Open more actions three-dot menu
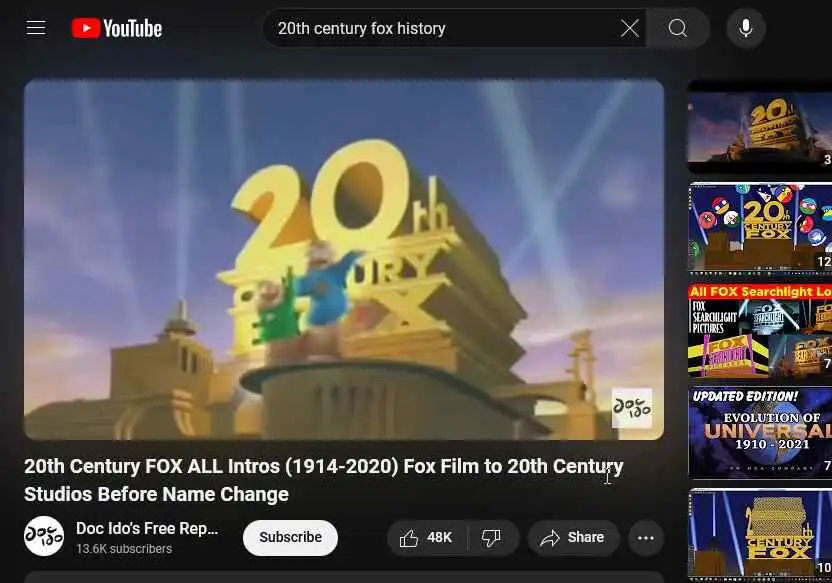The width and height of the screenshot is (832, 583). click(x=646, y=538)
